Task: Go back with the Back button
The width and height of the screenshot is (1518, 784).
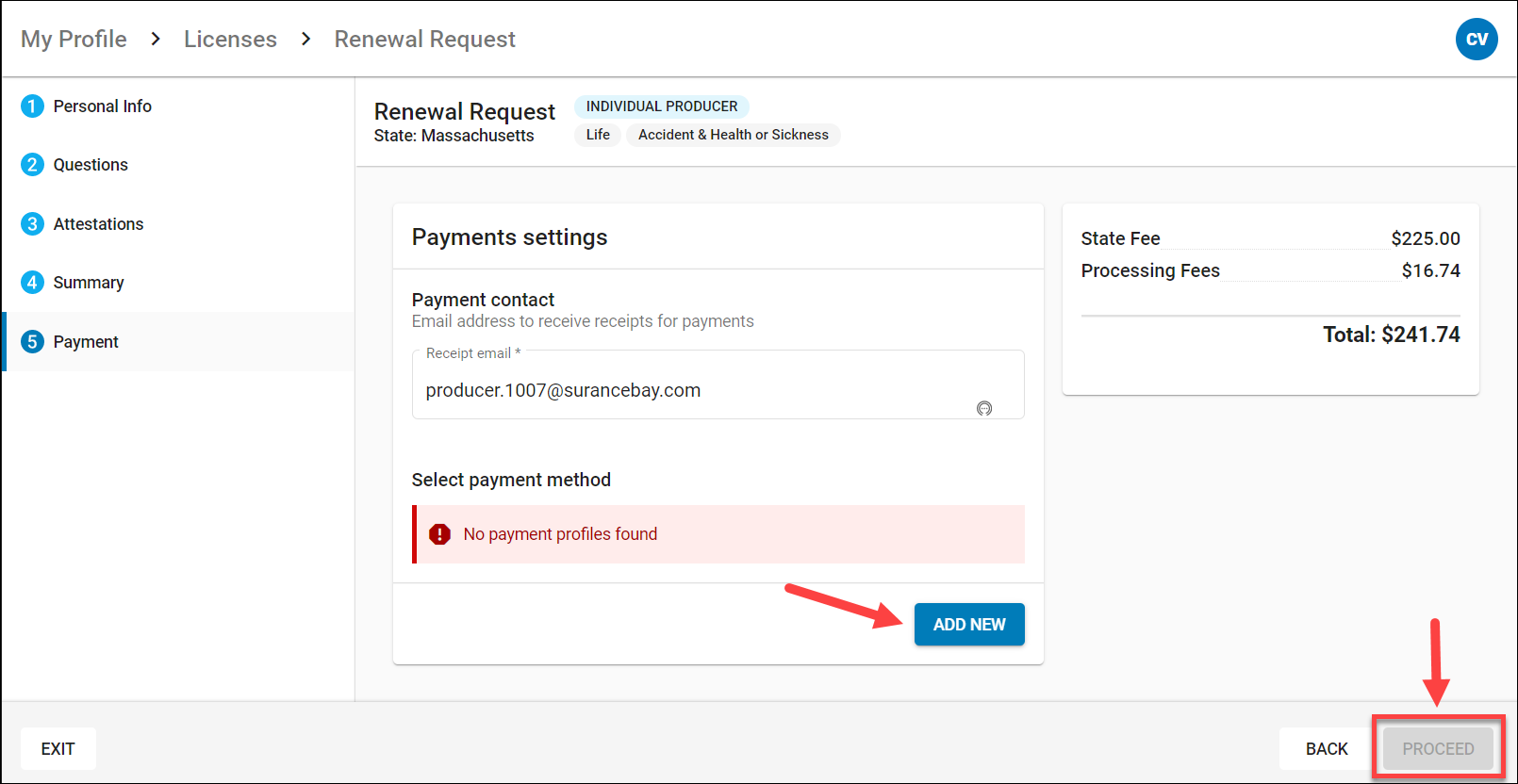Action: pyautogui.click(x=1327, y=748)
